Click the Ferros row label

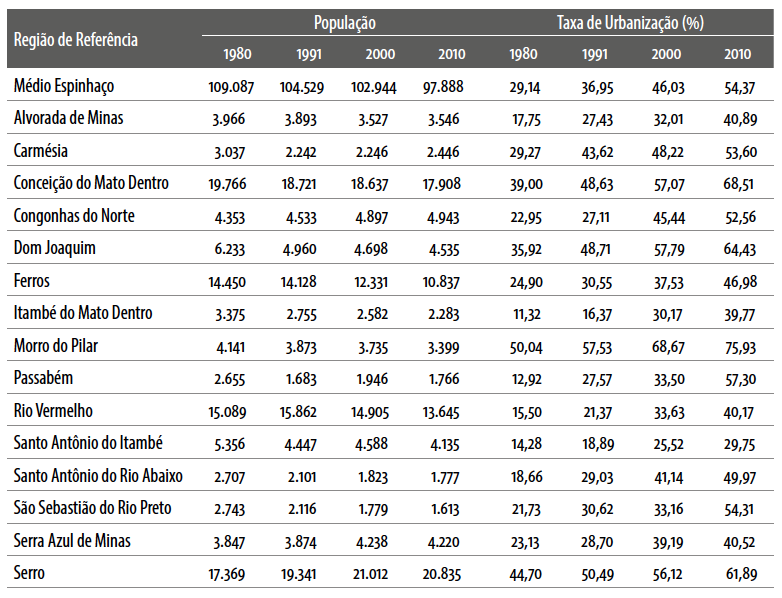click(x=34, y=281)
